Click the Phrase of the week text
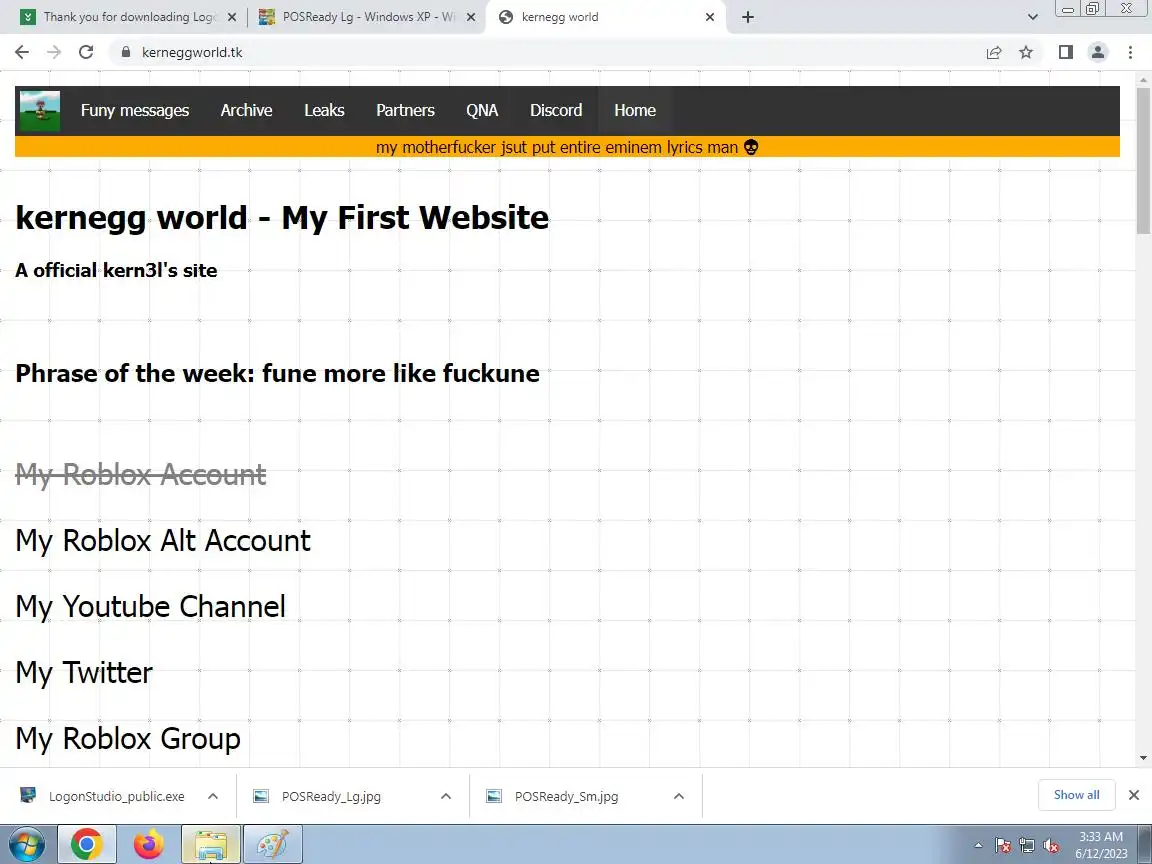Image resolution: width=1152 pixels, height=864 pixels. click(278, 373)
